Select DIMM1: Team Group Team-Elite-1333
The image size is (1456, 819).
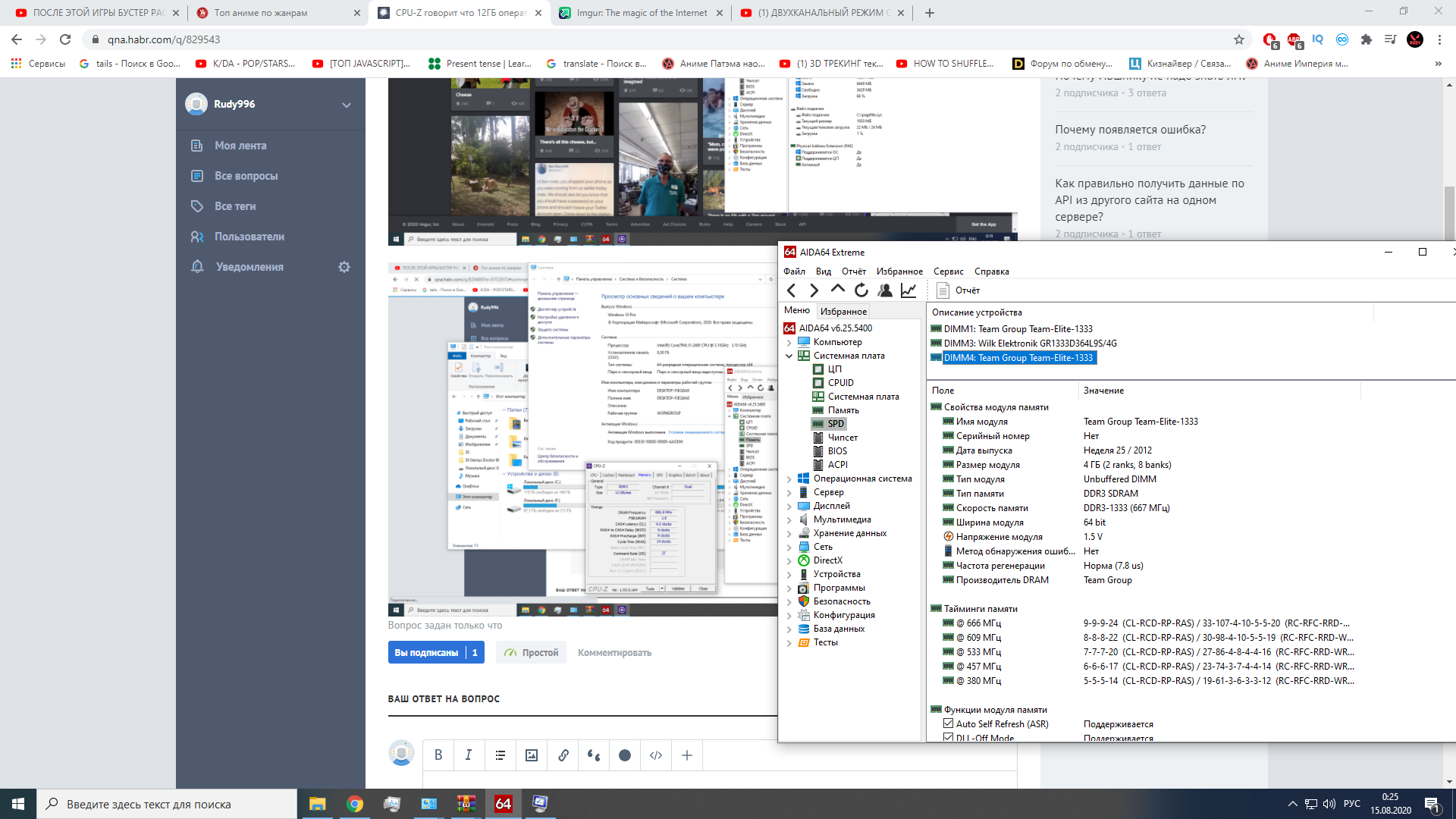click(x=1018, y=329)
